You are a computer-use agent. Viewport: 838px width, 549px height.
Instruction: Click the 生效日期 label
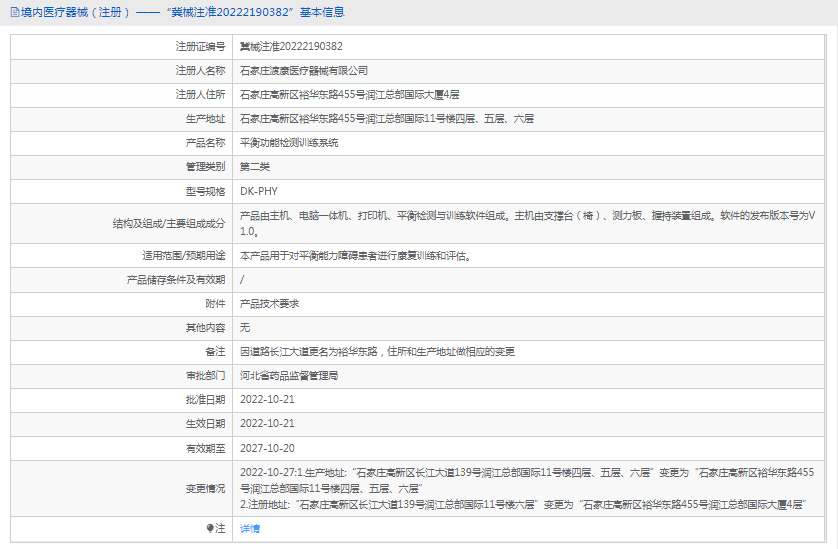click(x=205, y=423)
